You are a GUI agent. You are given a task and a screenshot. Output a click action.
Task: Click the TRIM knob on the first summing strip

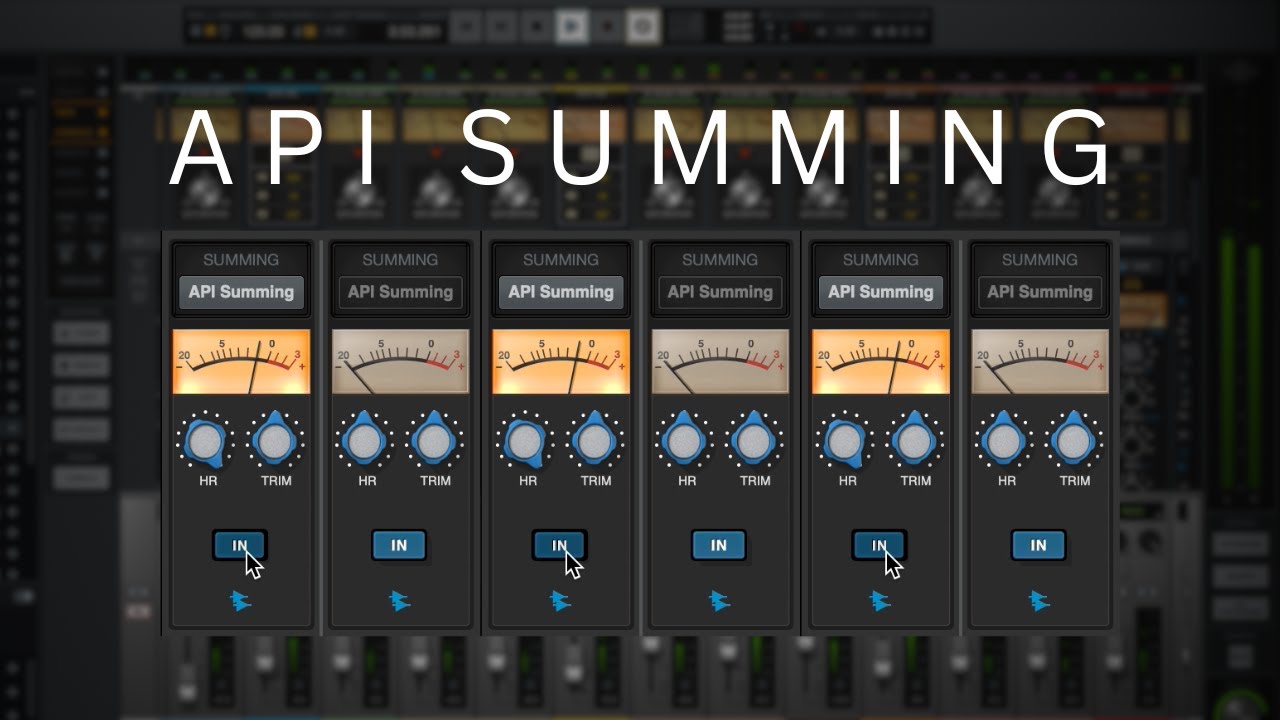(275, 441)
